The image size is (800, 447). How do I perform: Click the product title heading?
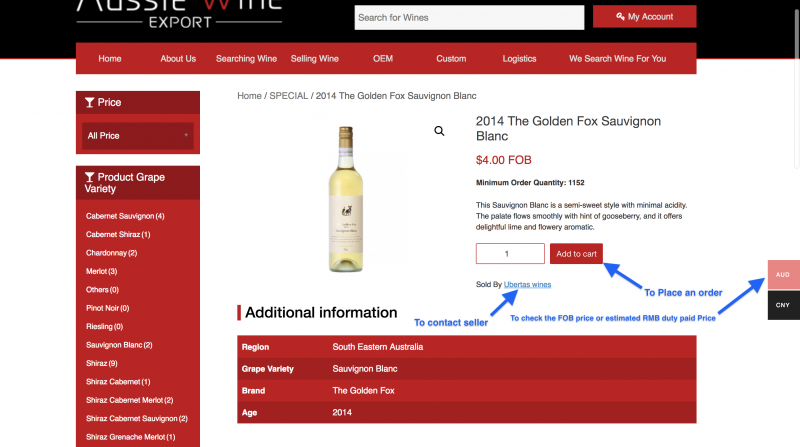568,129
